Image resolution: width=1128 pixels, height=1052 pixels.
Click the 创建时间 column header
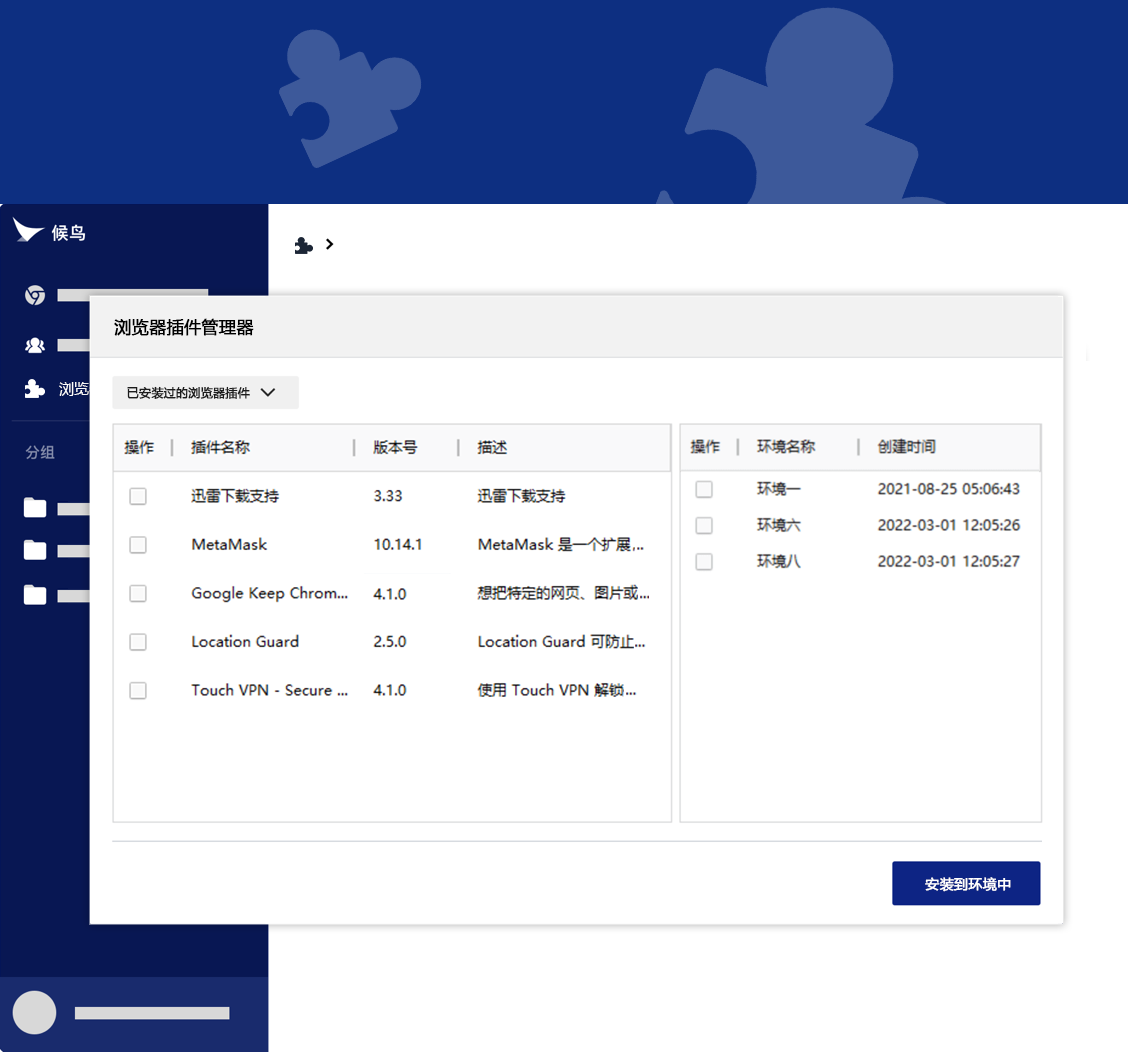tap(906, 447)
